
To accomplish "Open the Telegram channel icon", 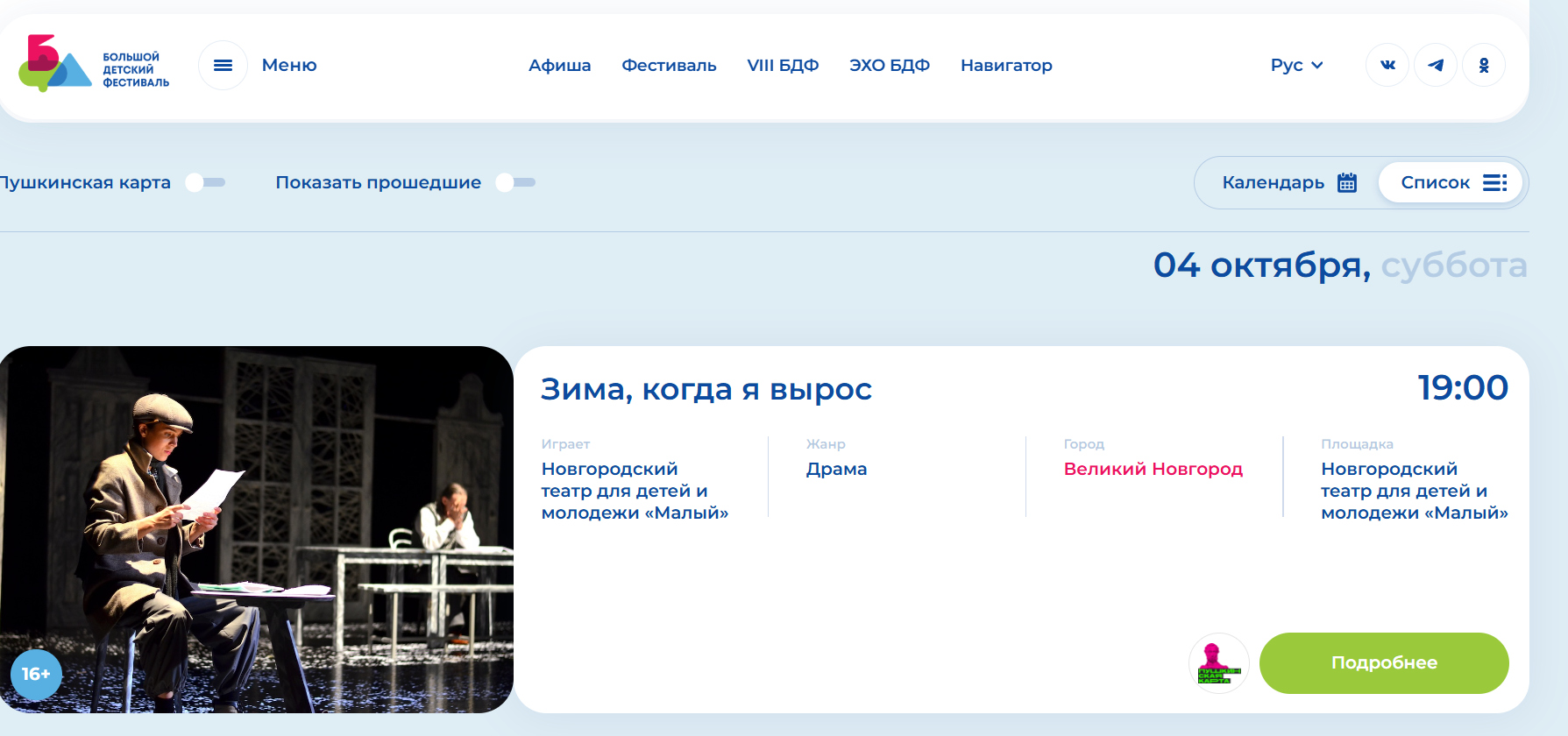I will (x=1436, y=66).
